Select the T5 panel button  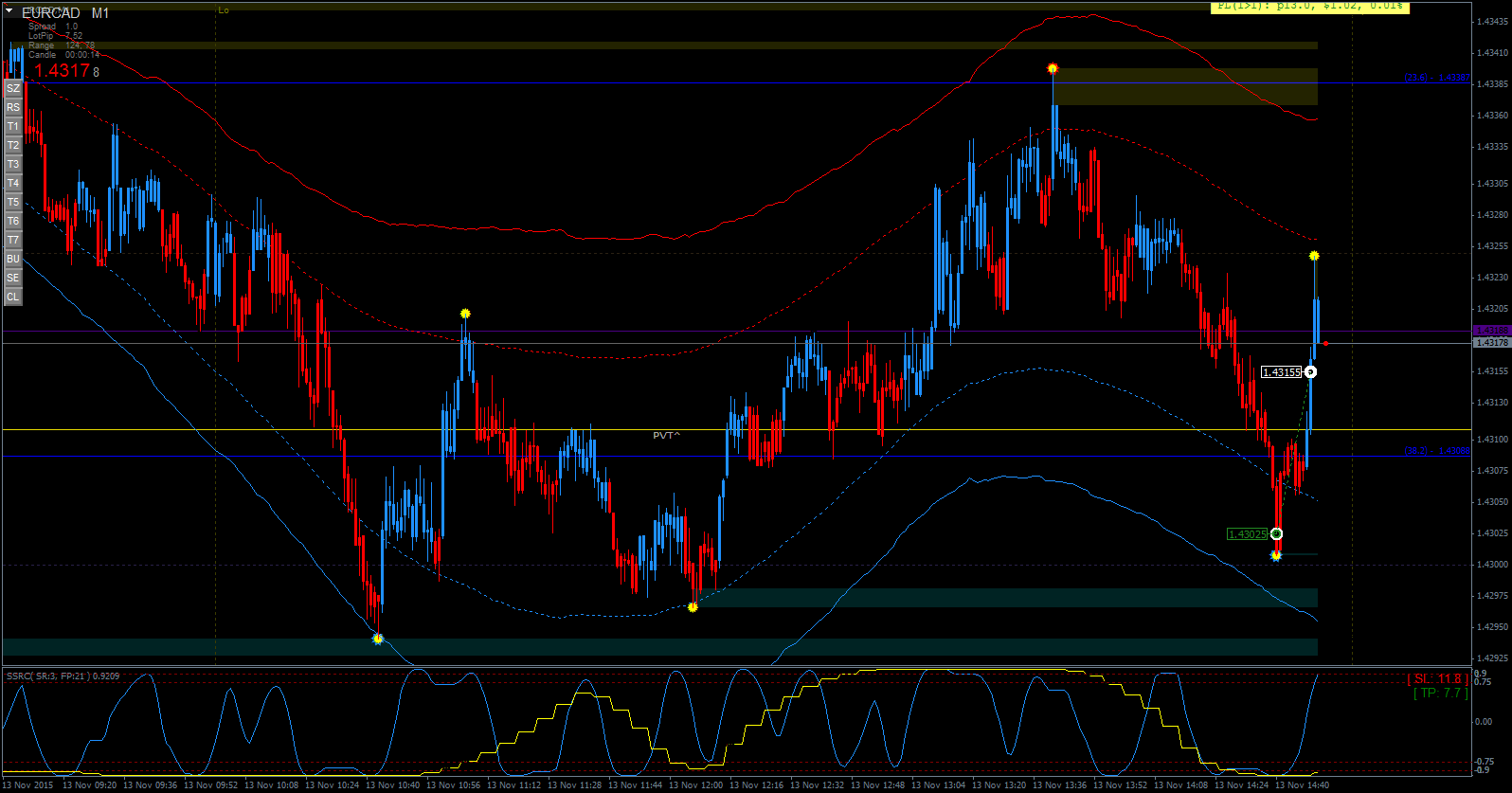[x=13, y=202]
